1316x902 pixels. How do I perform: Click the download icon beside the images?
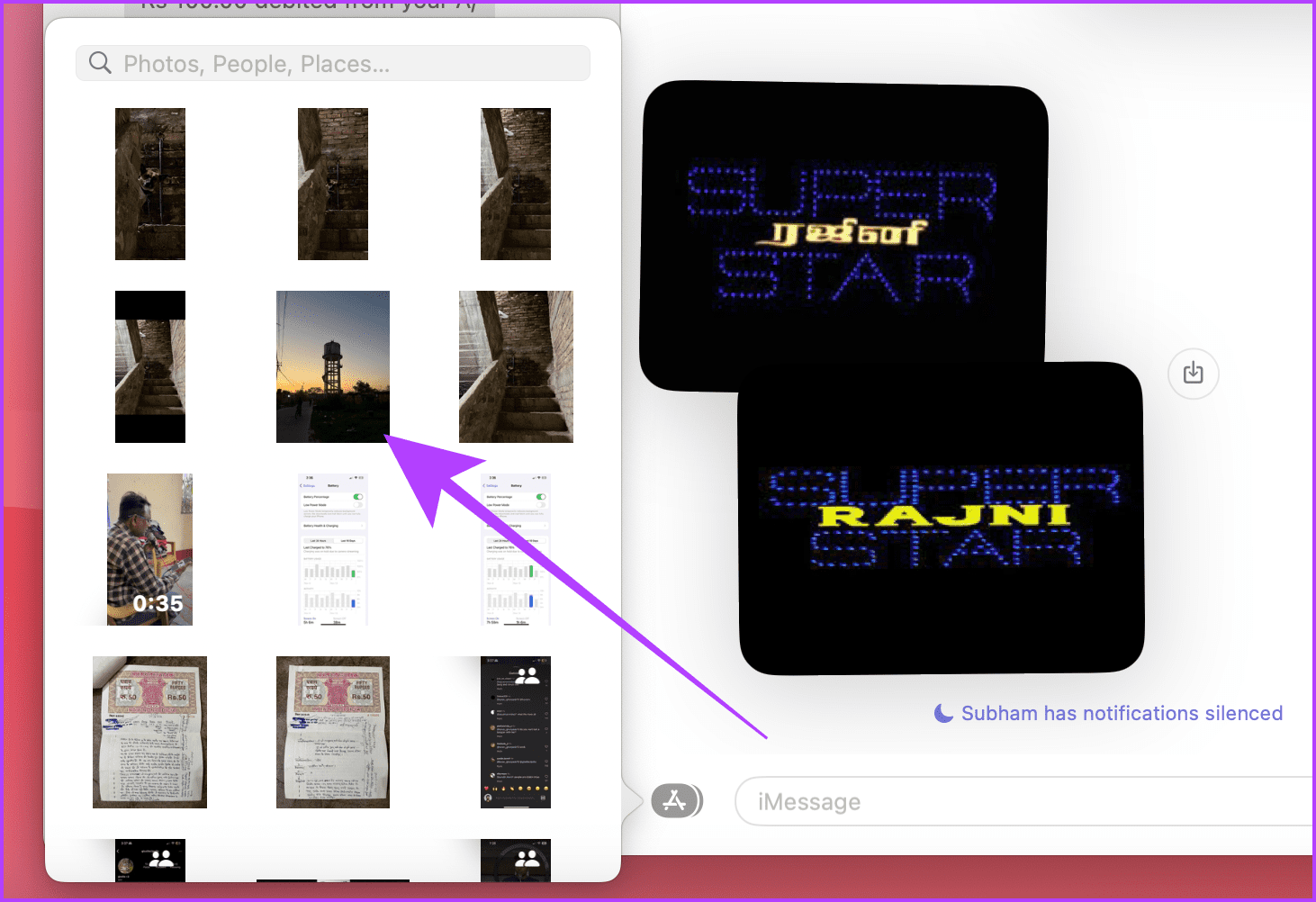[1193, 374]
